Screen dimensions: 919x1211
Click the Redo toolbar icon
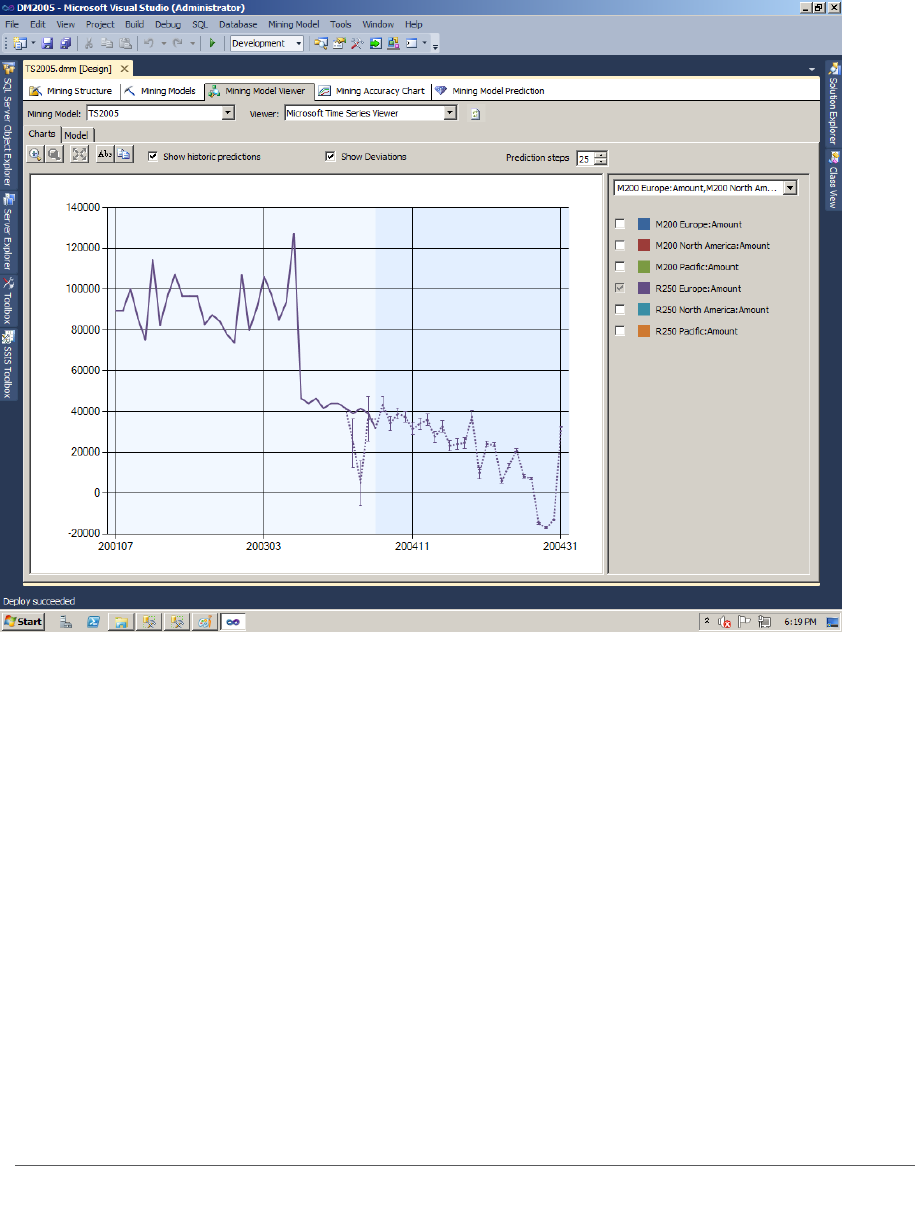click(180, 43)
